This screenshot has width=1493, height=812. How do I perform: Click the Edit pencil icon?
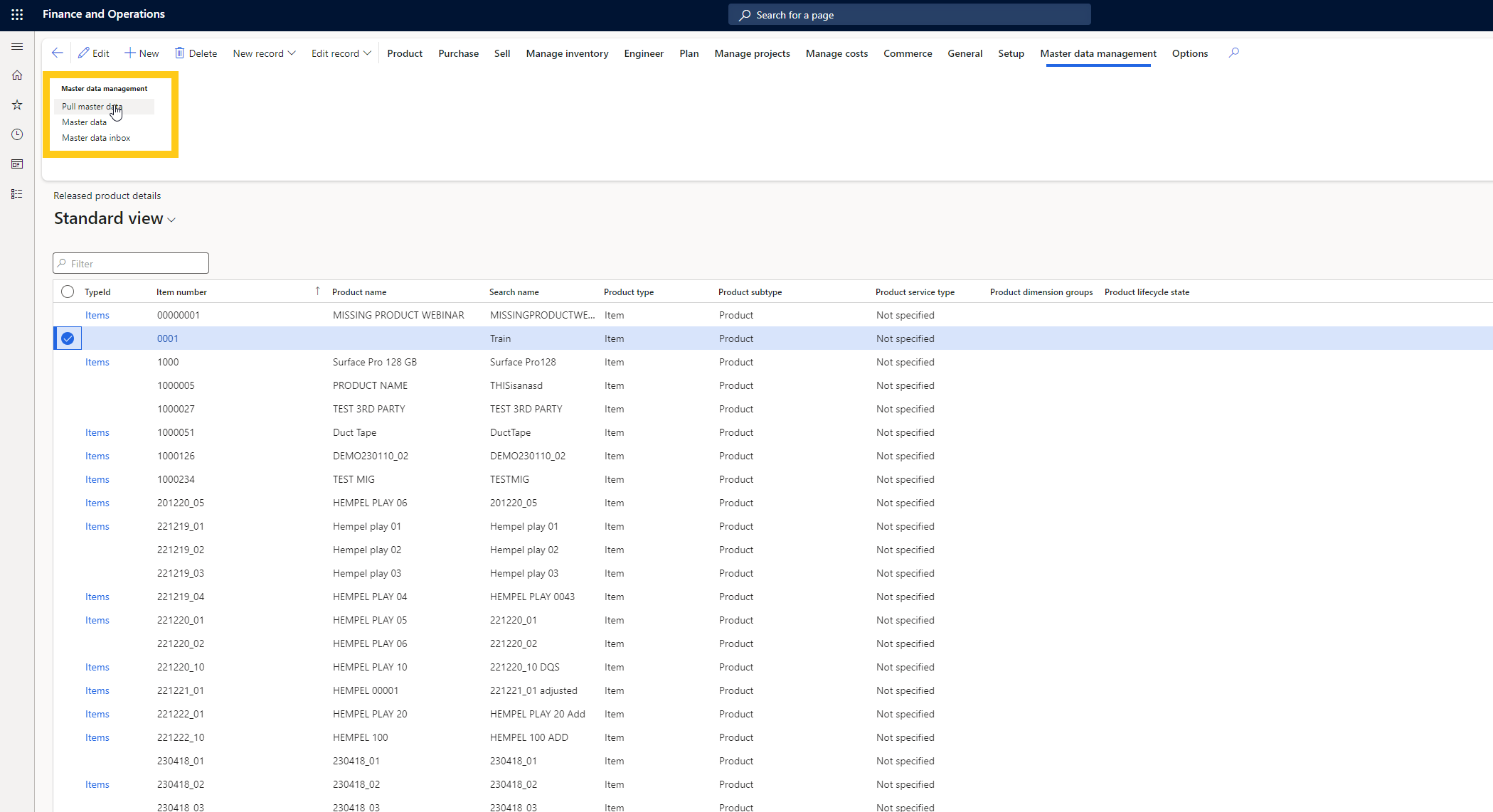coord(84,53)
